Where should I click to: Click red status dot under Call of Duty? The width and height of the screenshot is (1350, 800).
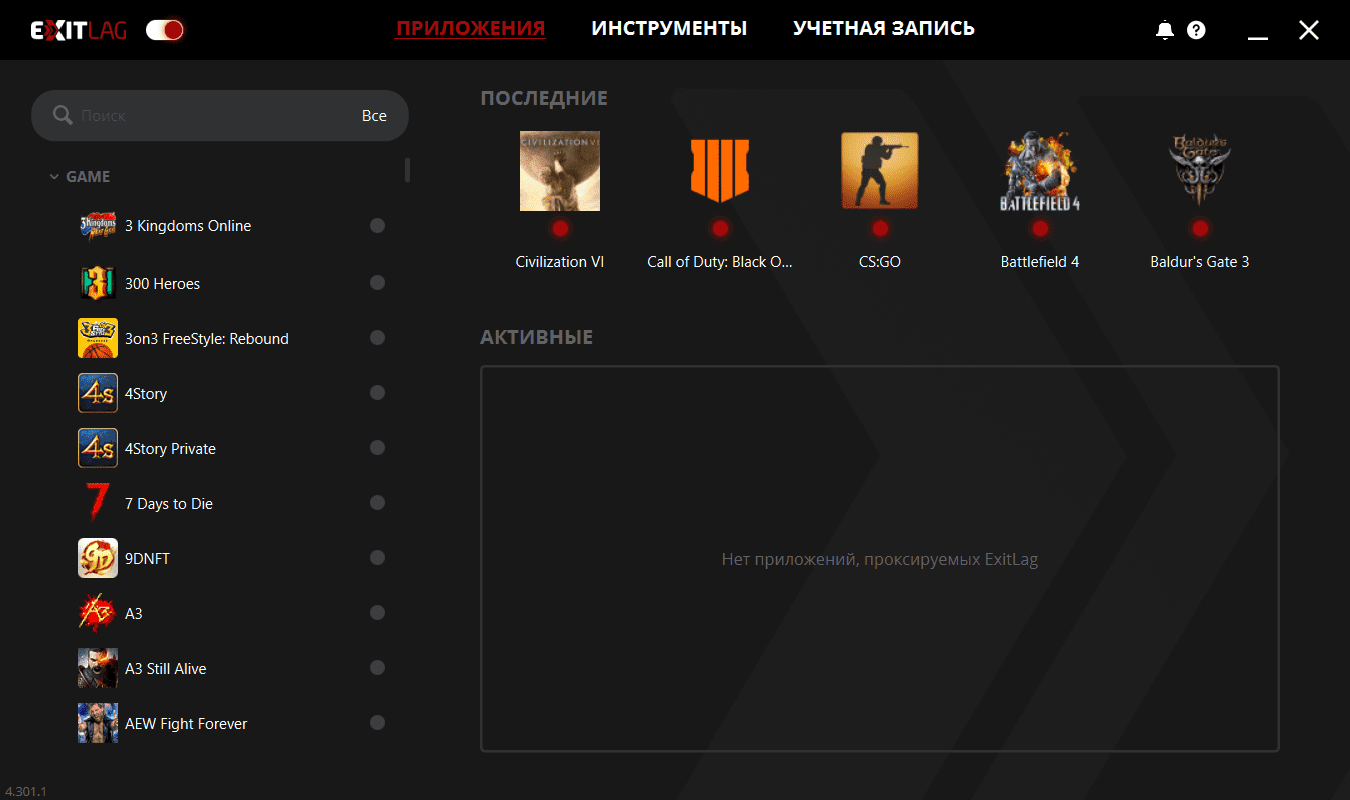(x=720, y=229)
